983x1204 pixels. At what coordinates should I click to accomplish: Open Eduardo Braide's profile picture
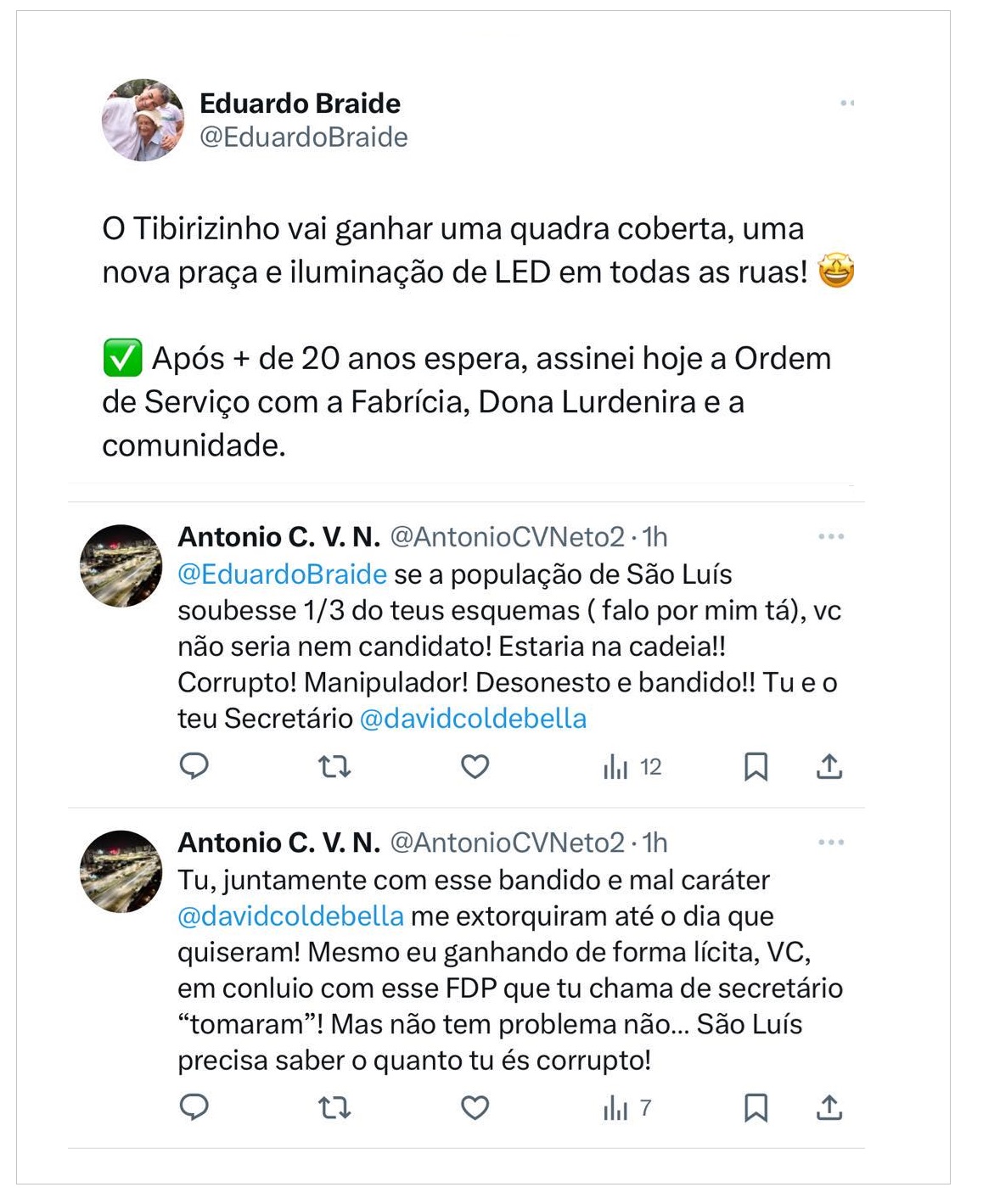pos(143,120)
